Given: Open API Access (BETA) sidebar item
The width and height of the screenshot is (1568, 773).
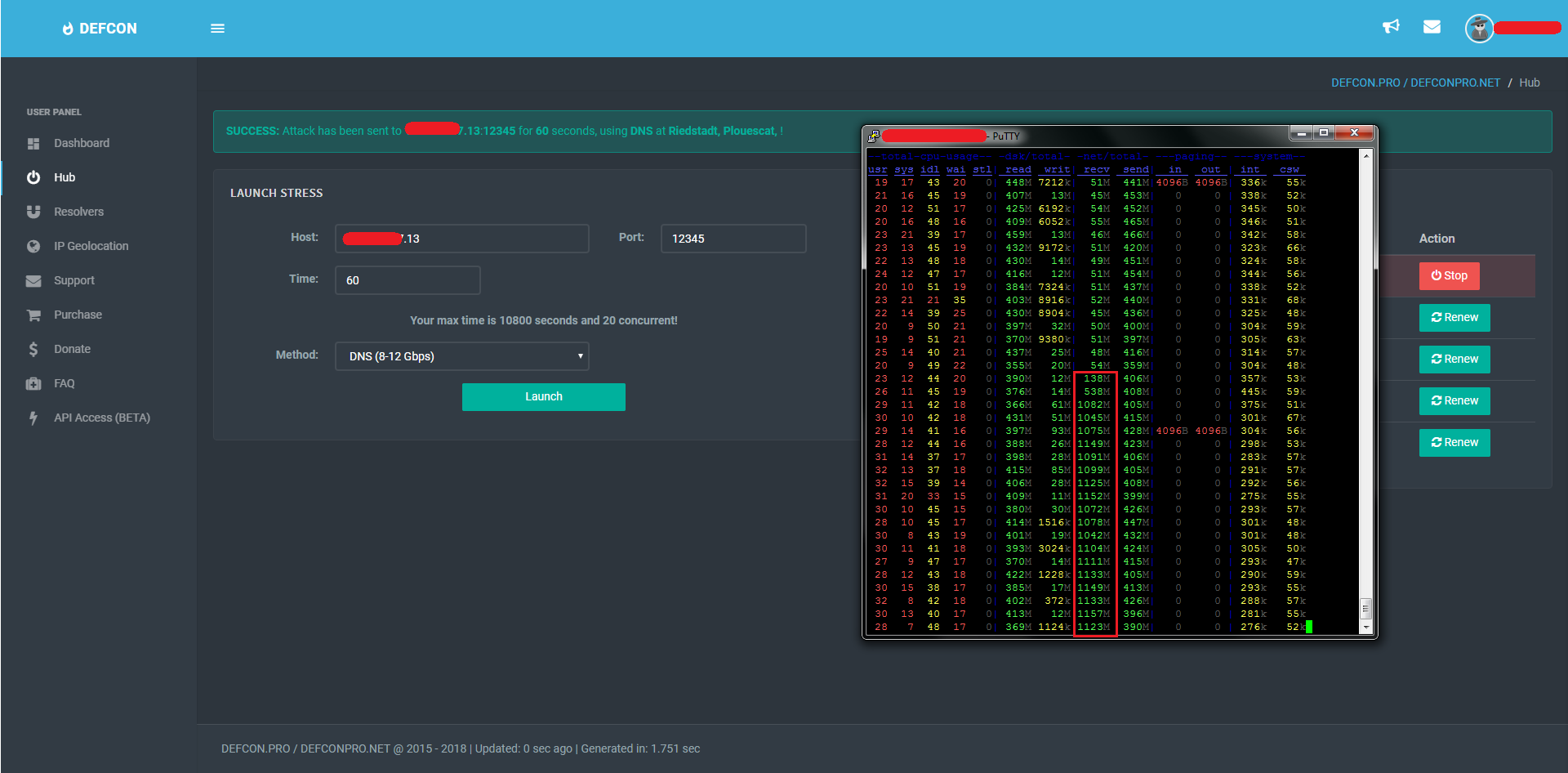Looking at the screenshot, I should (x=102, y=418).
